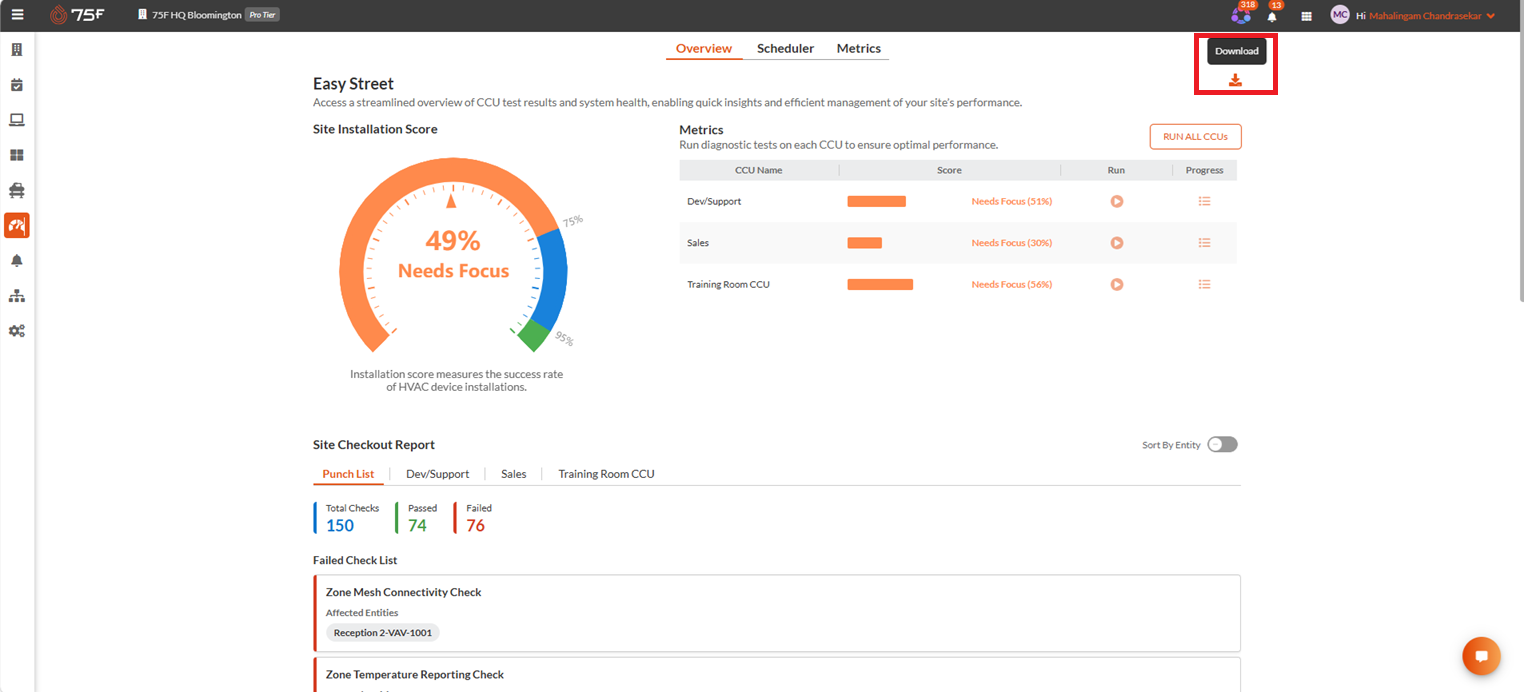The width and height of the screenshot is (1524, 692).
Task: Click the RUN ALL CCUs button
Action: pyautogui.click(x=1195, y=137)
